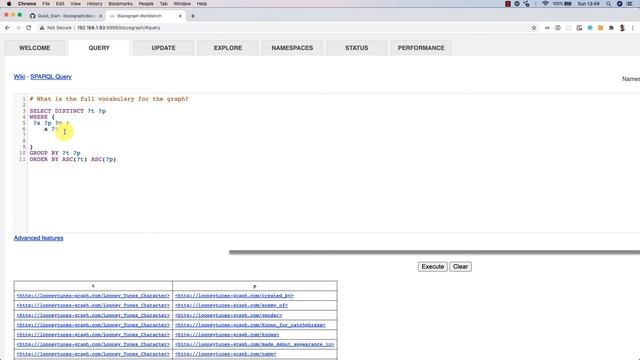This screenshot has height=360, width=640.
Task: Open the Bookmarks menu
Action: coord(120,4)
